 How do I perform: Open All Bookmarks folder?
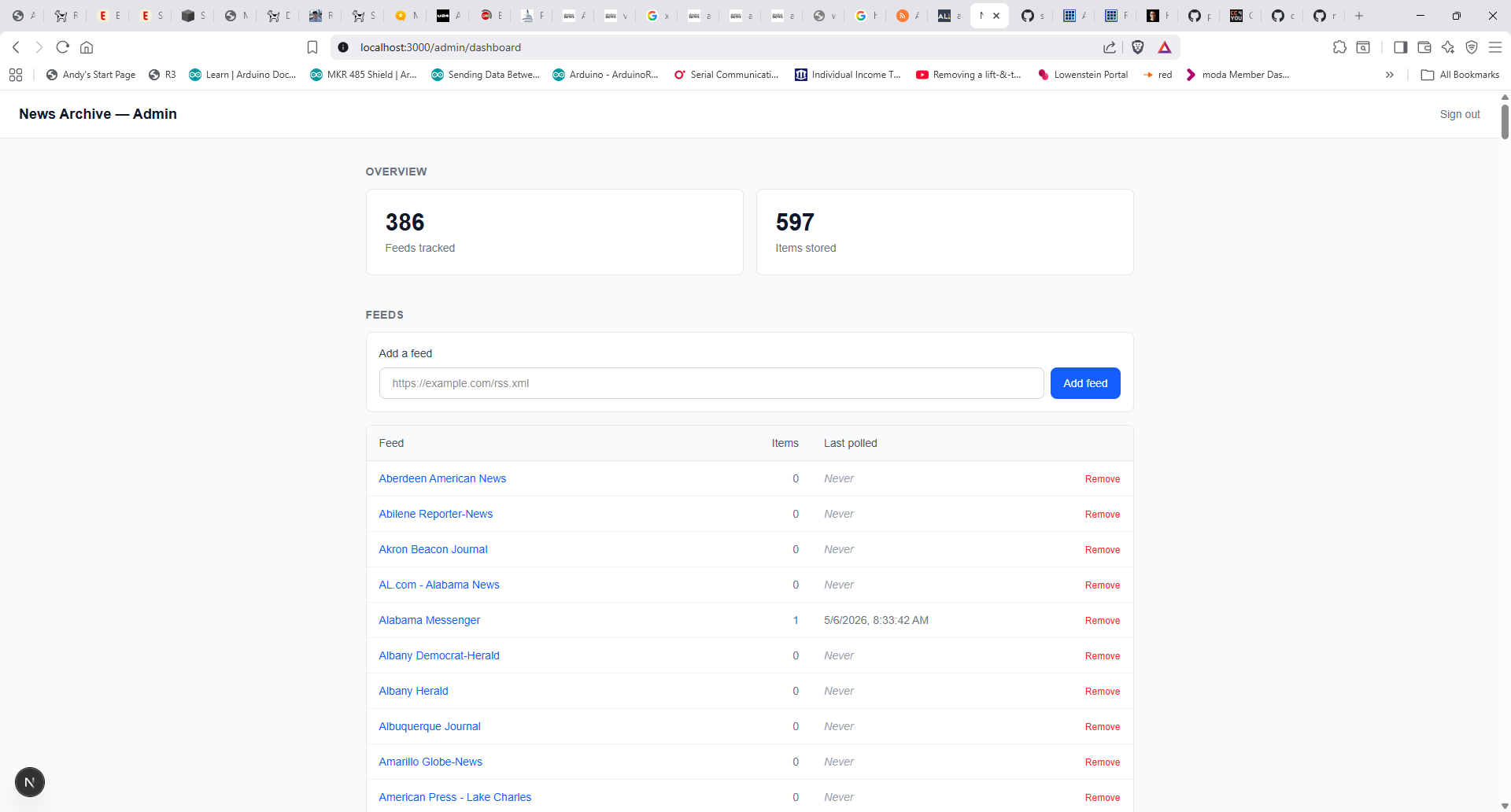point(1460,75)
